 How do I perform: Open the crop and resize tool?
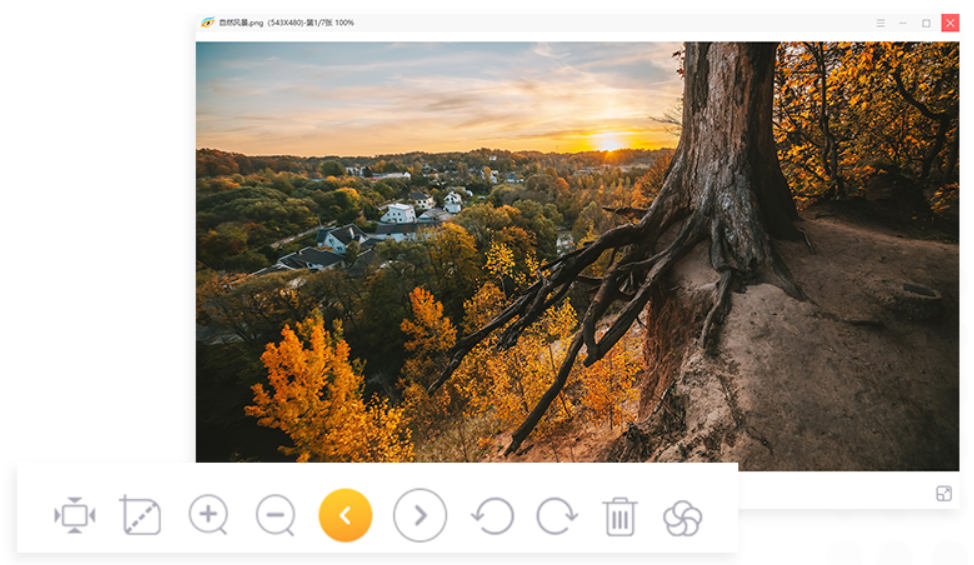pos(140,515)
